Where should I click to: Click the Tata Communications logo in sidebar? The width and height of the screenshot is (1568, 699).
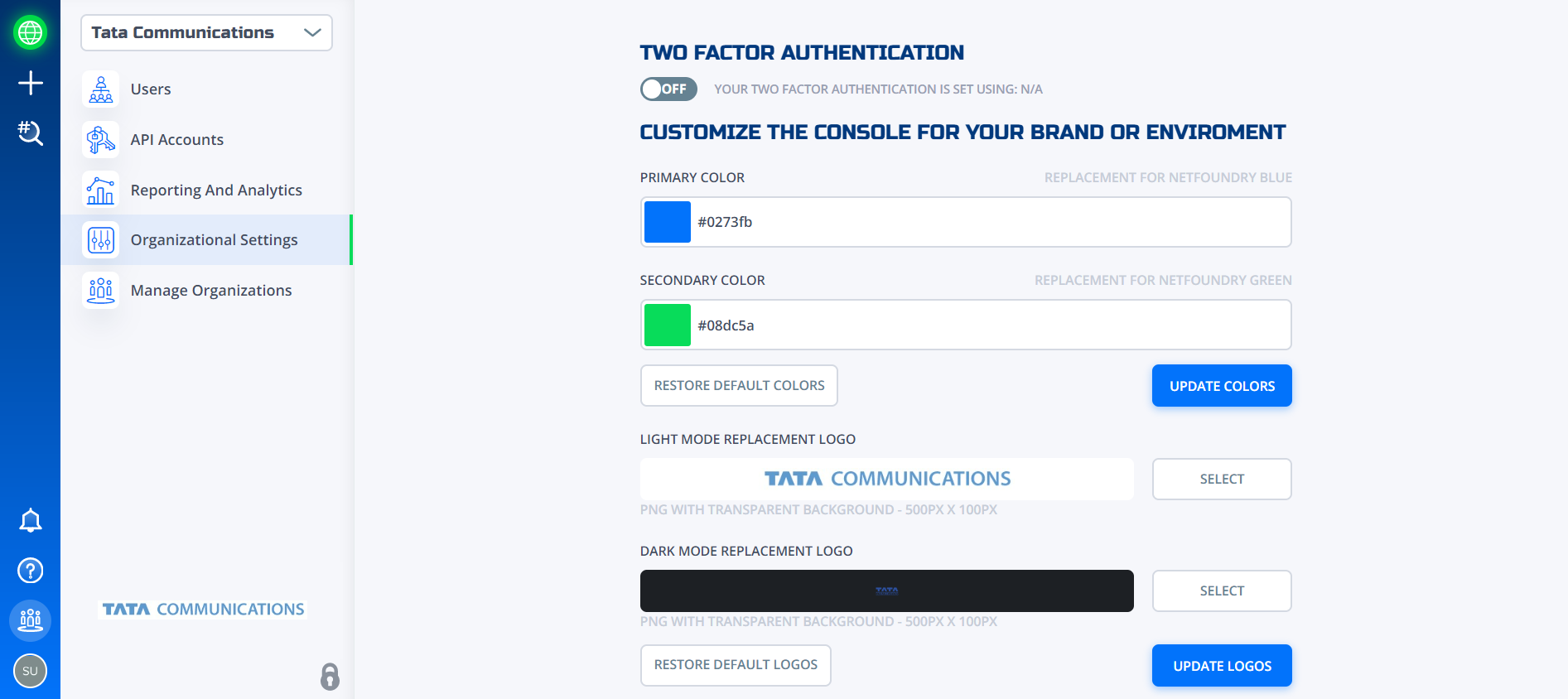pos(203,610)
